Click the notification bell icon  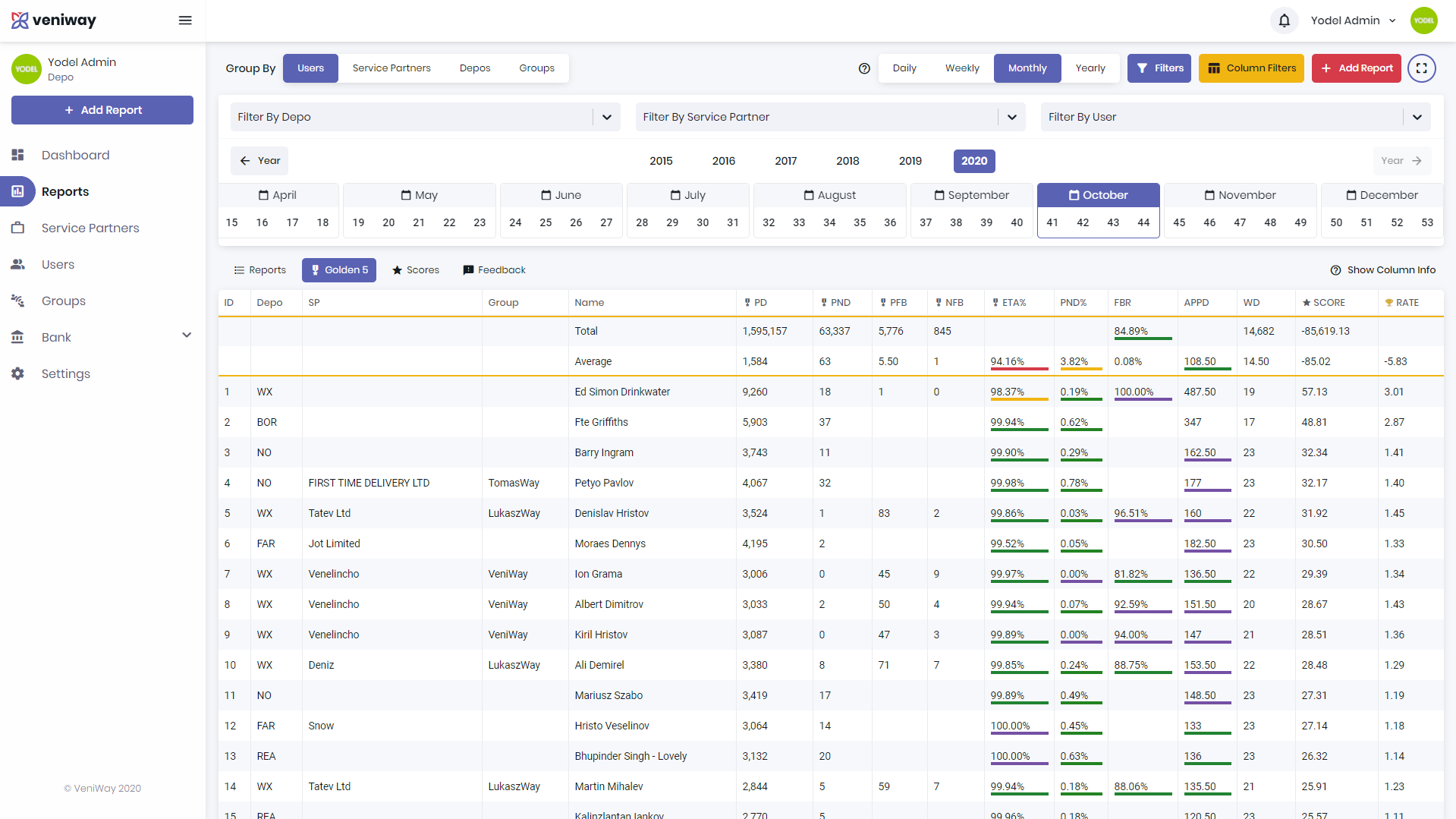click(1284, 20)
